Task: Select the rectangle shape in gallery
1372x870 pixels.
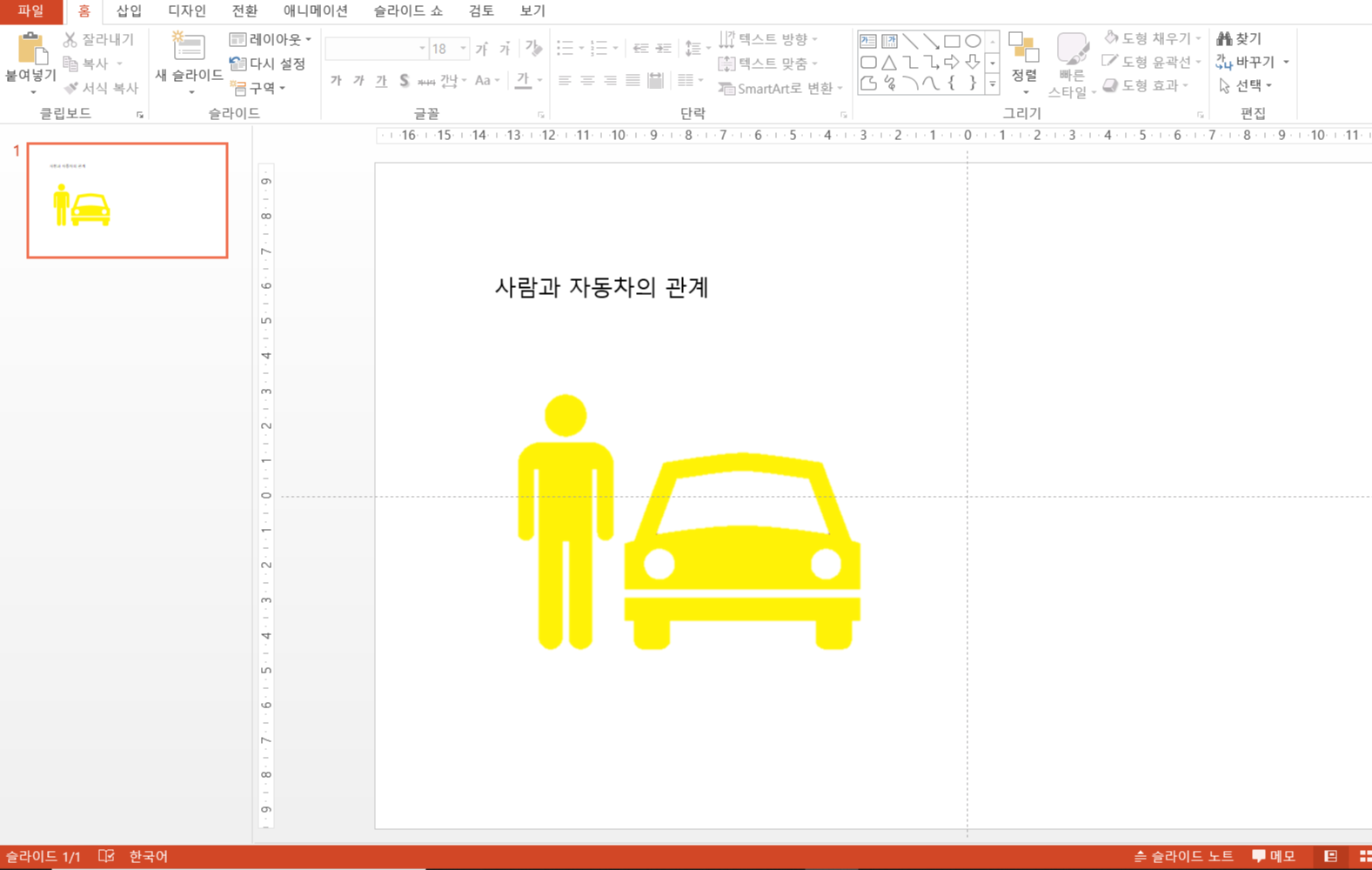Action: tap(952, 41)
